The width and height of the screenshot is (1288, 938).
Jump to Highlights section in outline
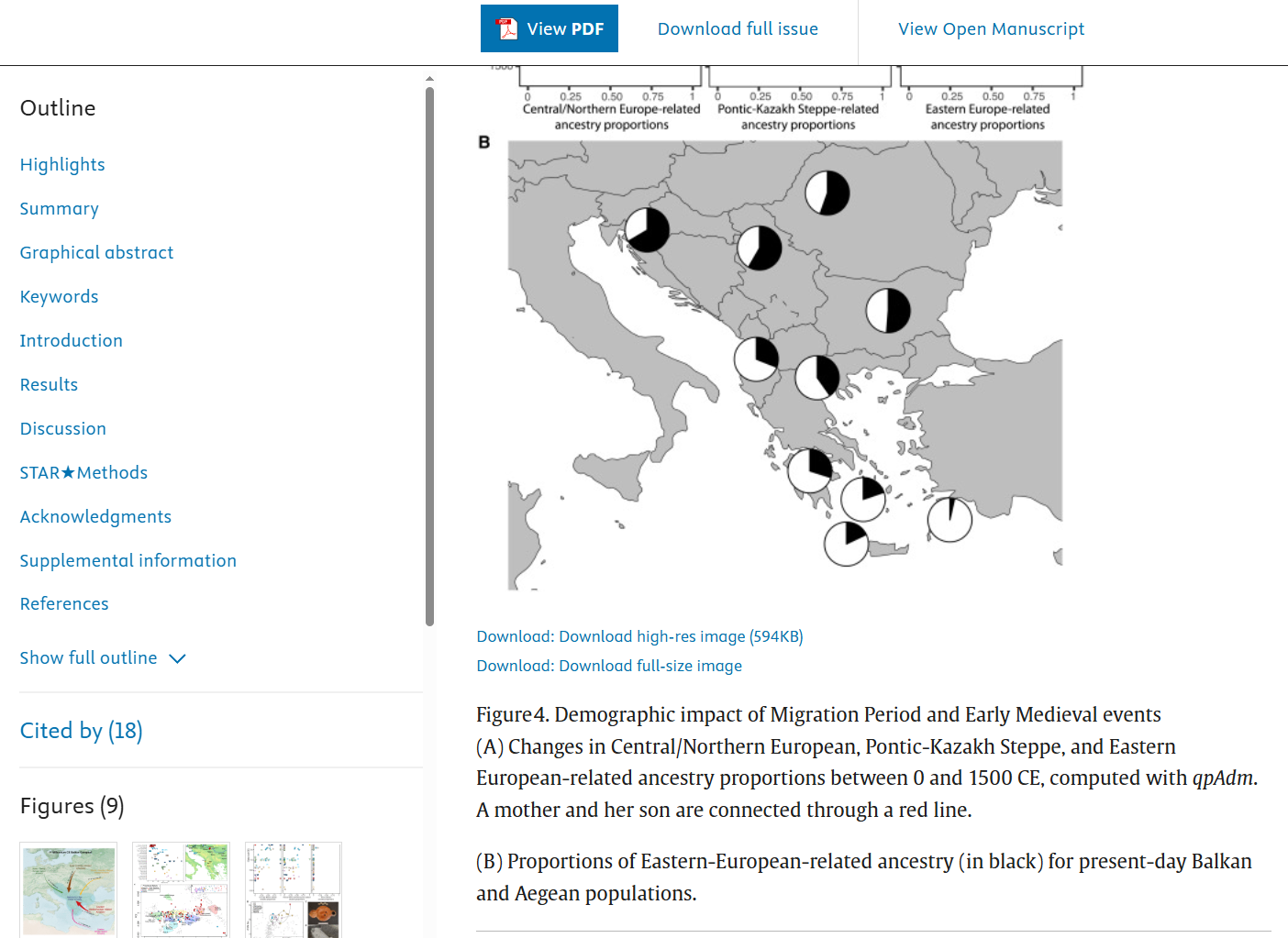[62, 165]
